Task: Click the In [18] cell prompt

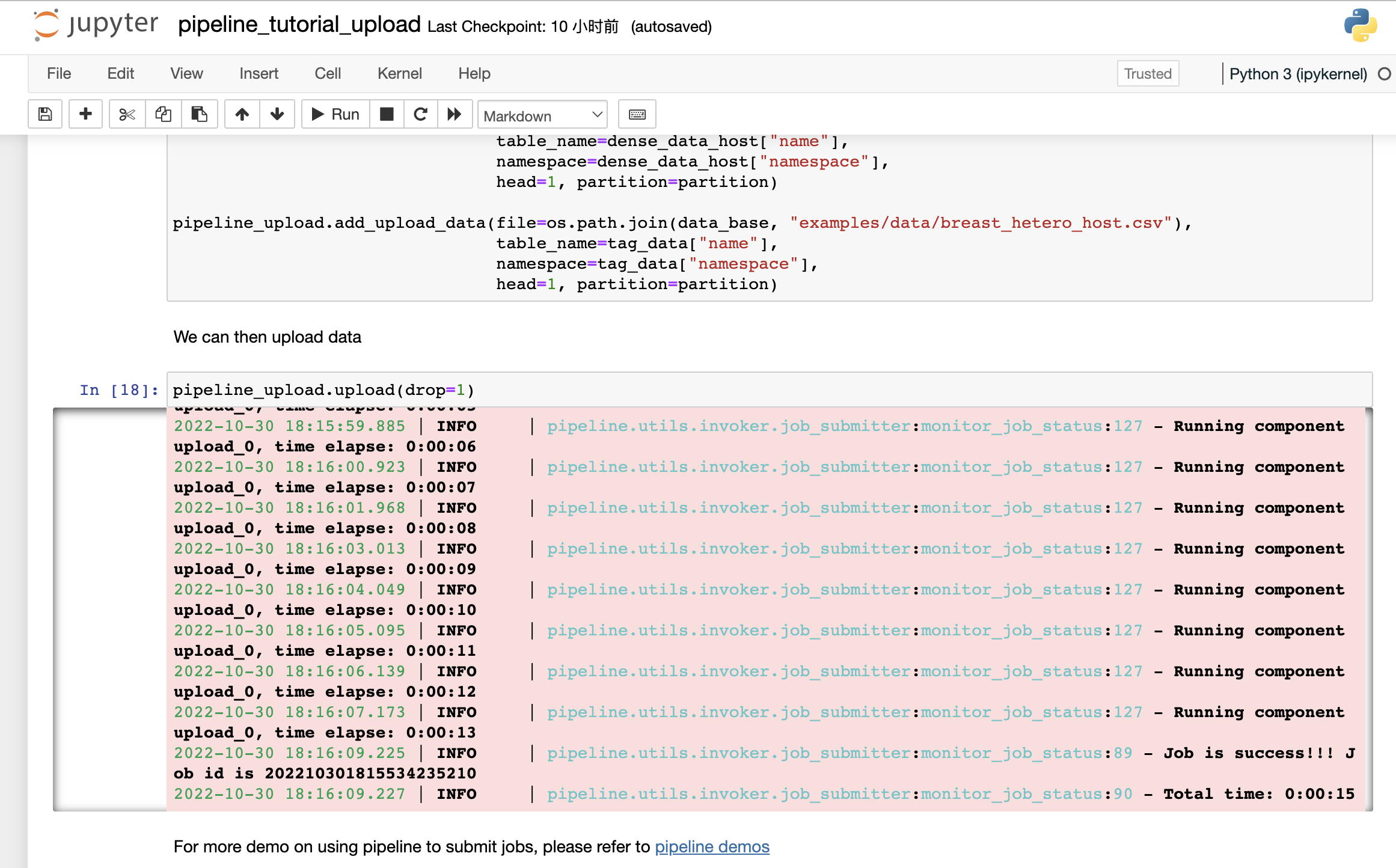Action: (x=119, y=390)
